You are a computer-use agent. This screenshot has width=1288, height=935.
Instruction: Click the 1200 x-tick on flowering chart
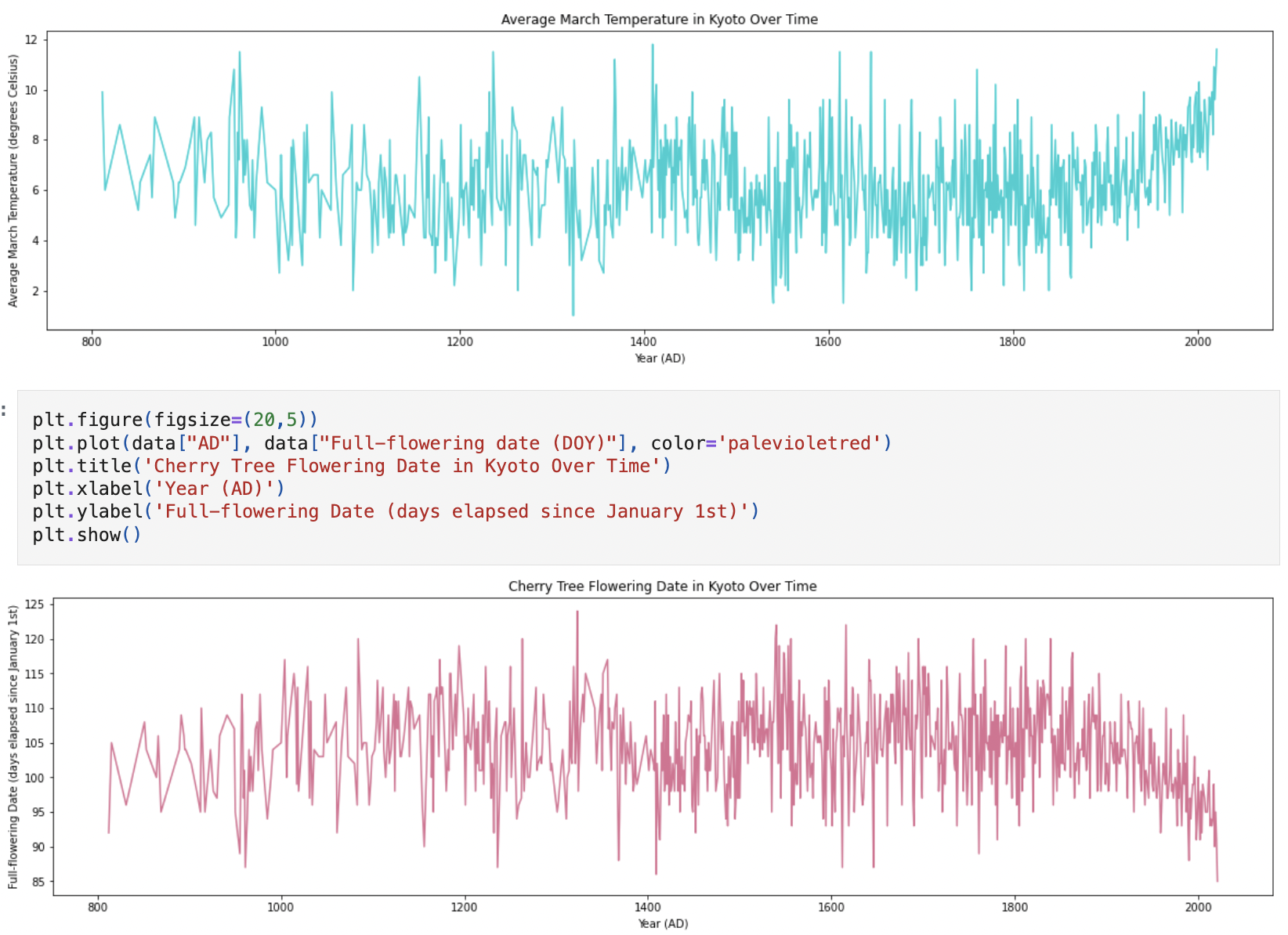coord(464,907)
